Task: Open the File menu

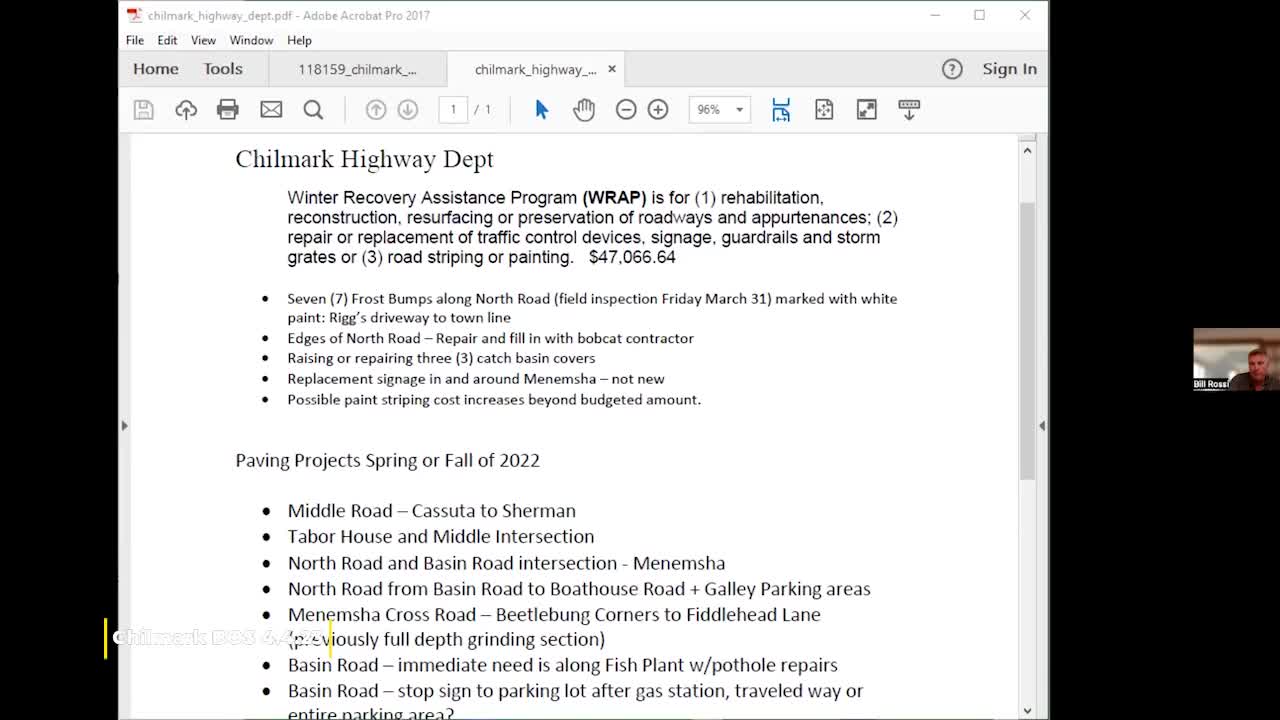Action: point(135,40)
